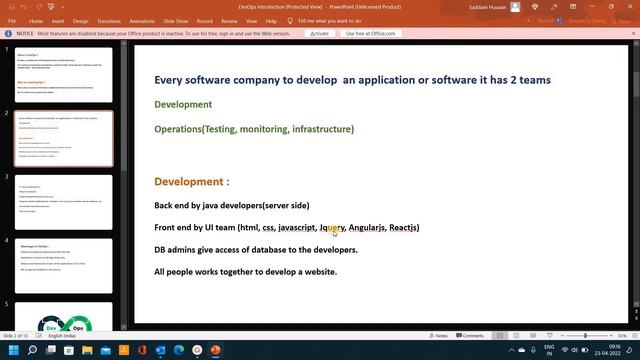Open the Record tab
The width and height of the screenshot is (640, 360).
coord(204,21)
